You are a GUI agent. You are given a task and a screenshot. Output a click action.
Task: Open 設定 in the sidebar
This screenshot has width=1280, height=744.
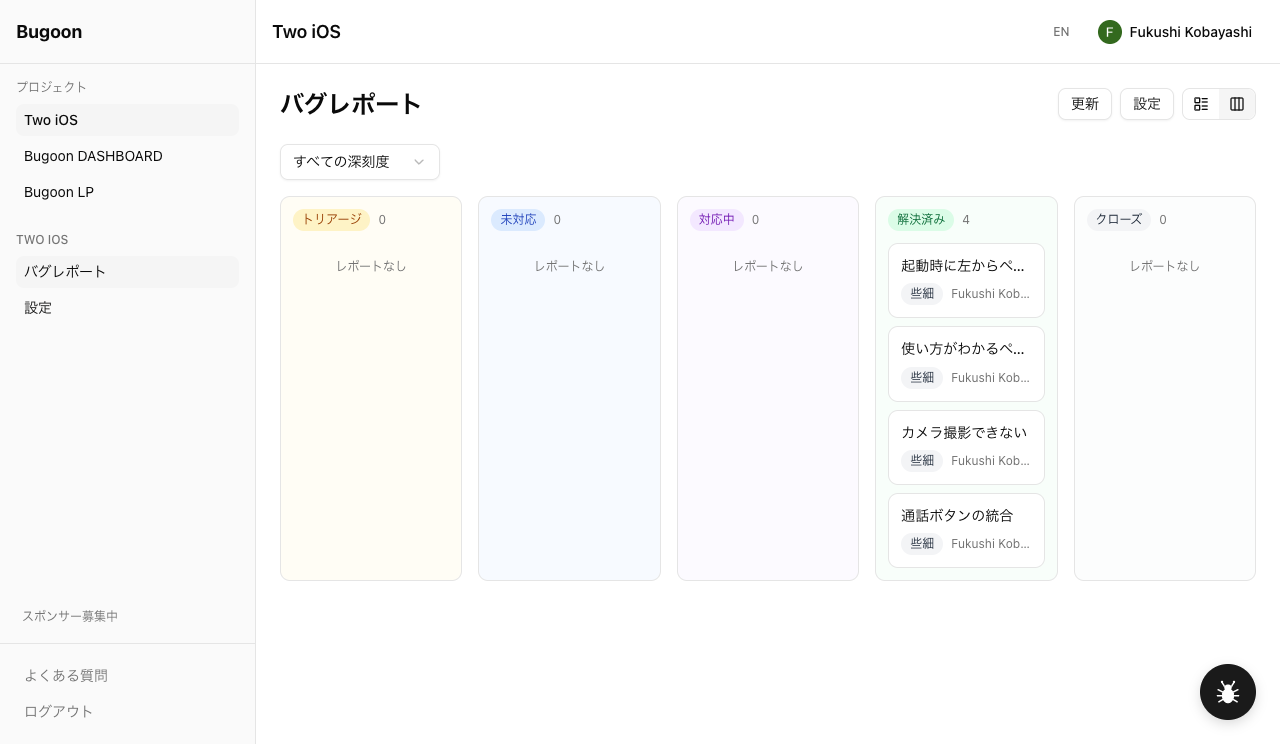click(127, 308)
